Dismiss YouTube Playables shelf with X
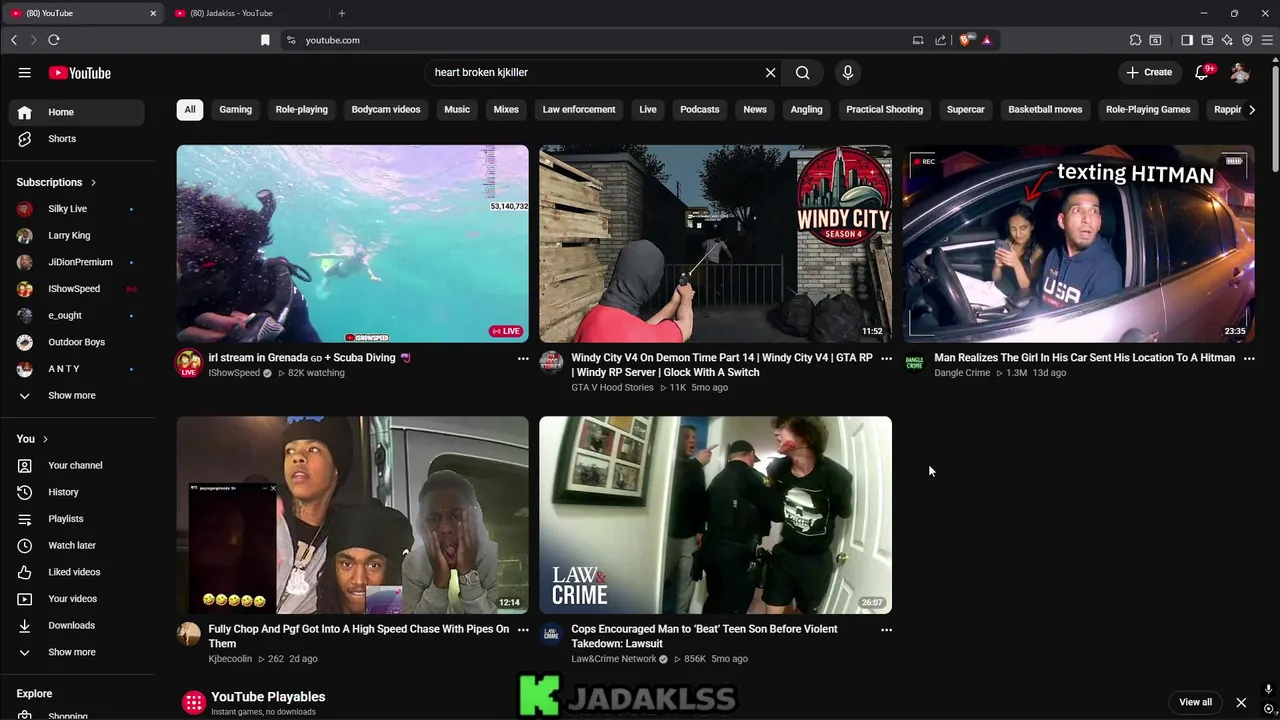The image size is (1280, 720). tap(1241, 702)
